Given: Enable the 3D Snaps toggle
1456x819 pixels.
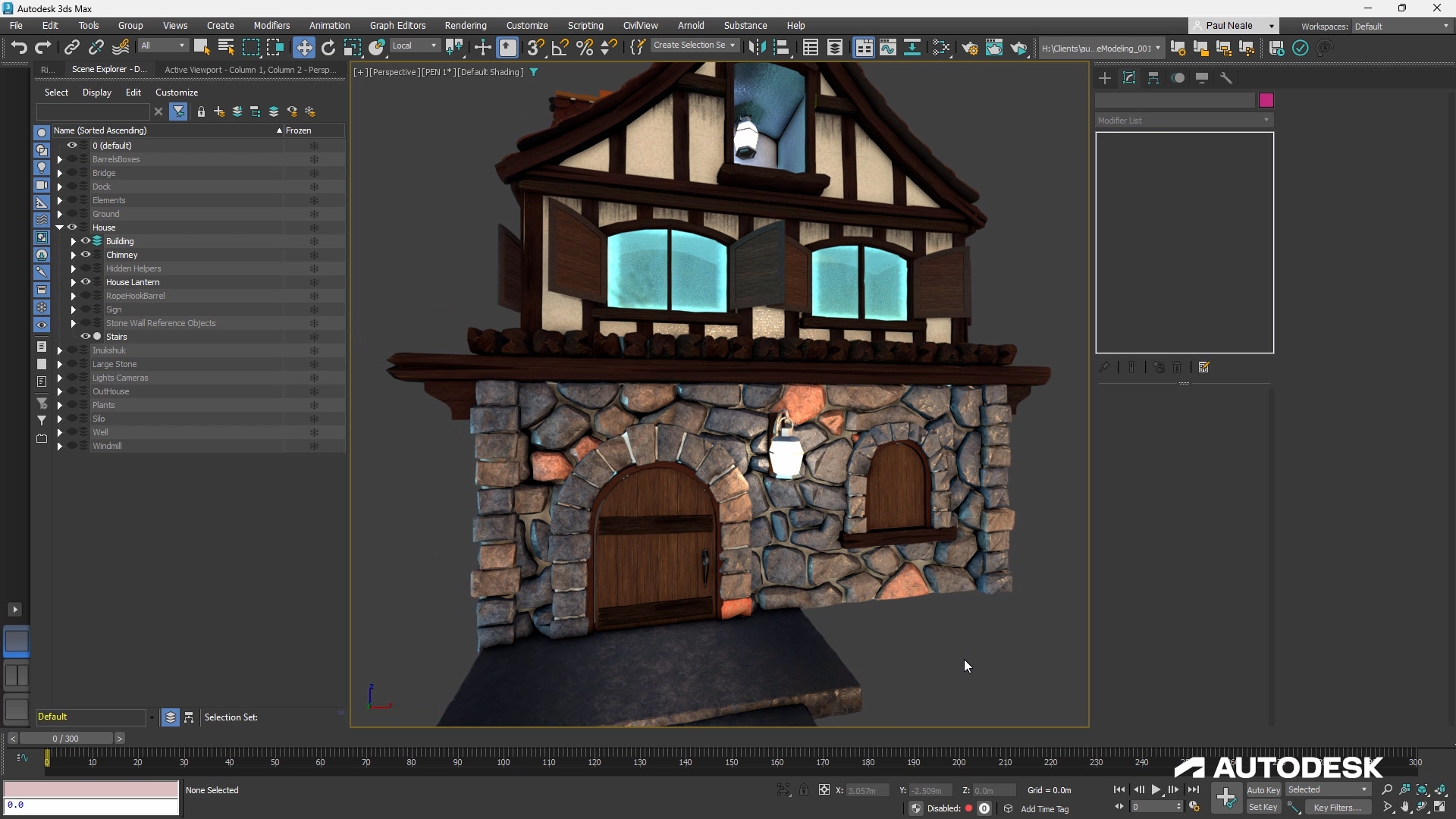Looking at the screenshot, I should pos(536,47).
